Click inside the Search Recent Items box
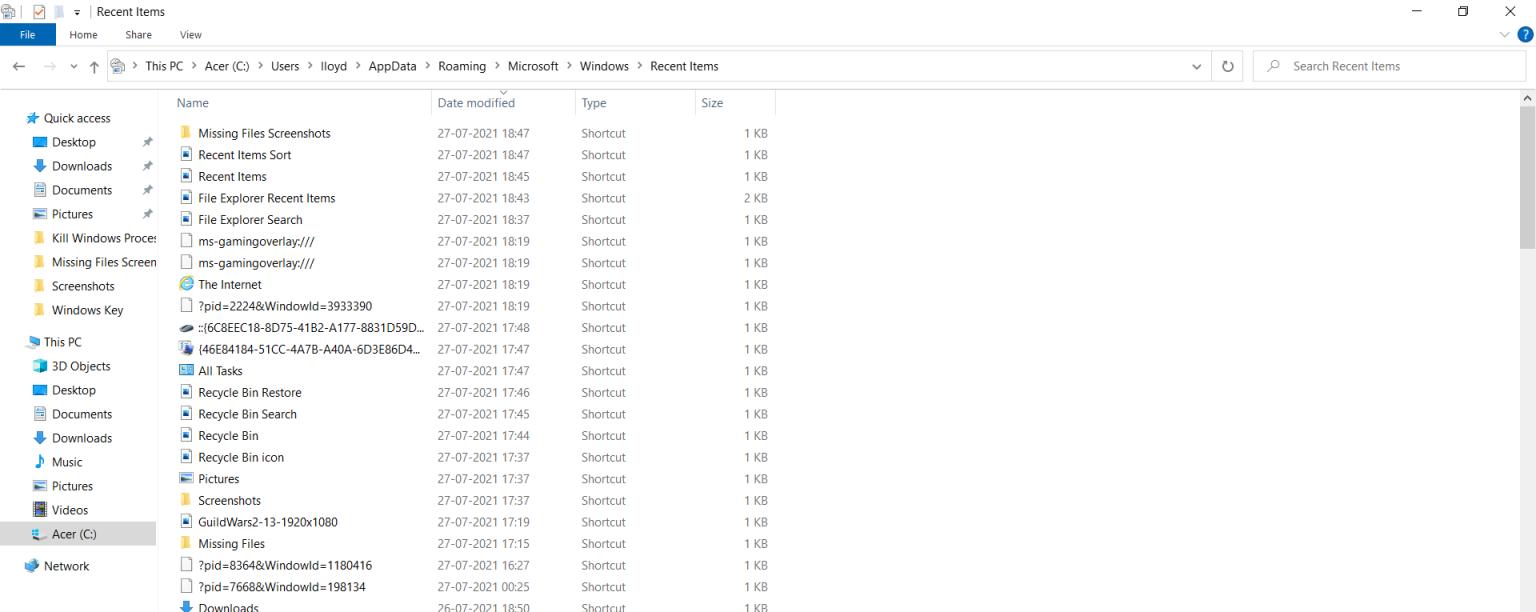1536x612 pixels. tap(1390, 65)
